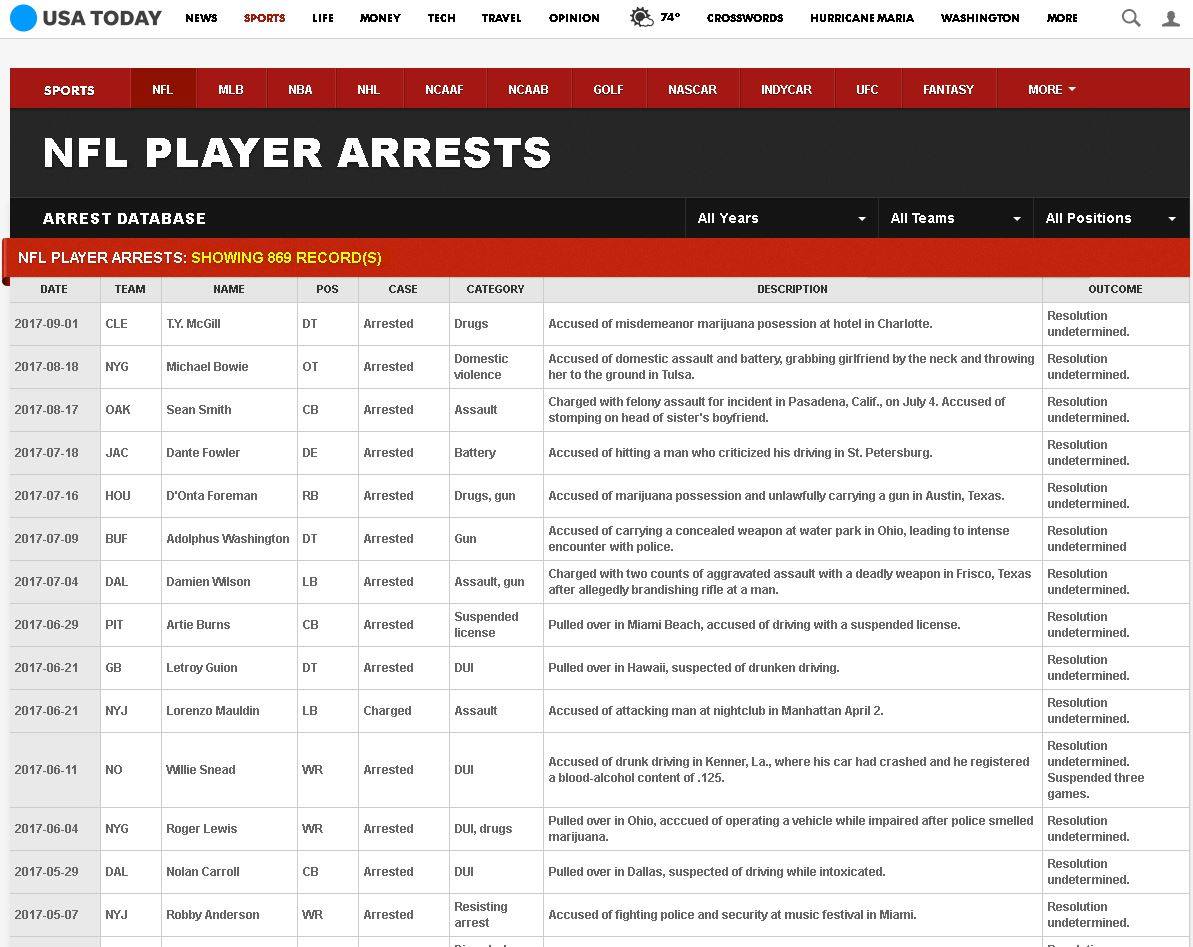The image size is (1193, 947).
Task: Switch to the GOLF tab
Action: pos(609,89)
